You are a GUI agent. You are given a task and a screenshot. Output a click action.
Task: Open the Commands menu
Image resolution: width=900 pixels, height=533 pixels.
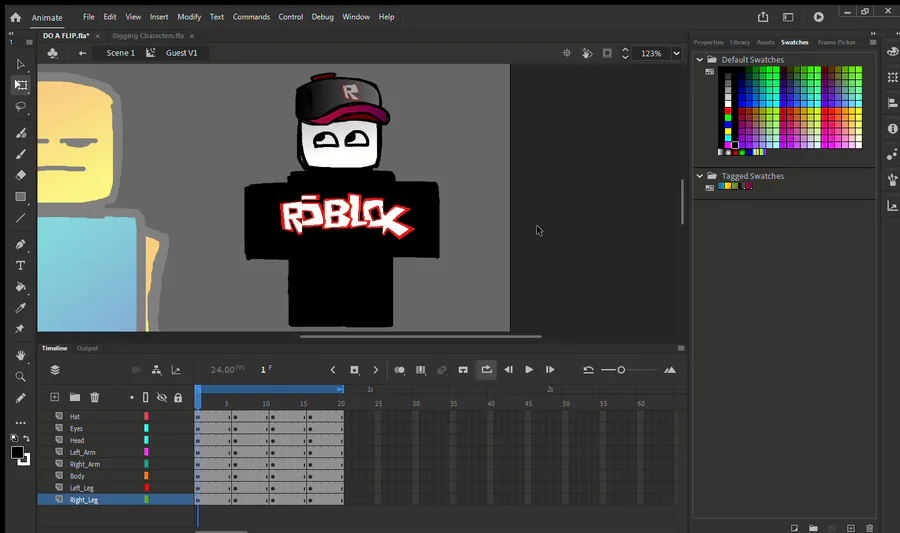(251, 17)
